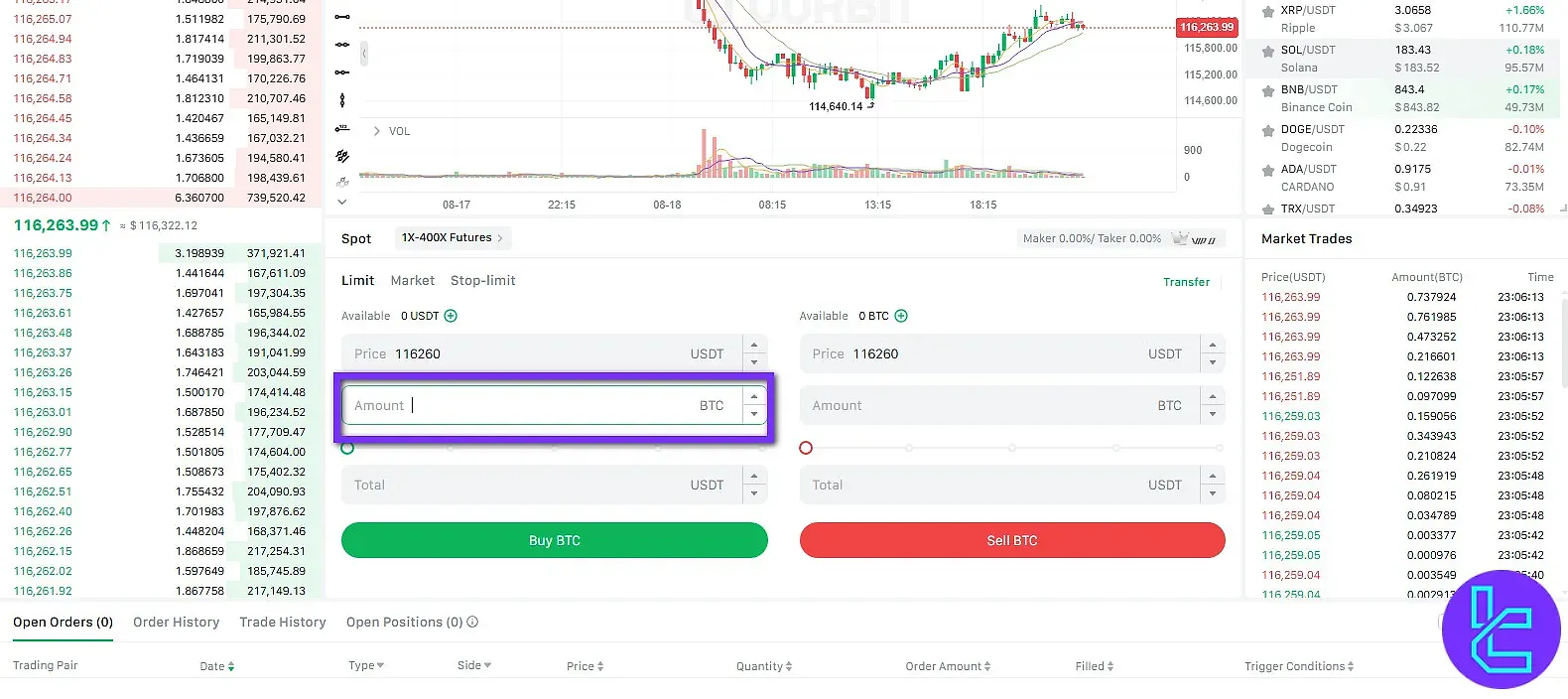The image size is (1568, 699).
Task: Decrease the sell Amount with down arrow
Action: coord(1213,414)
